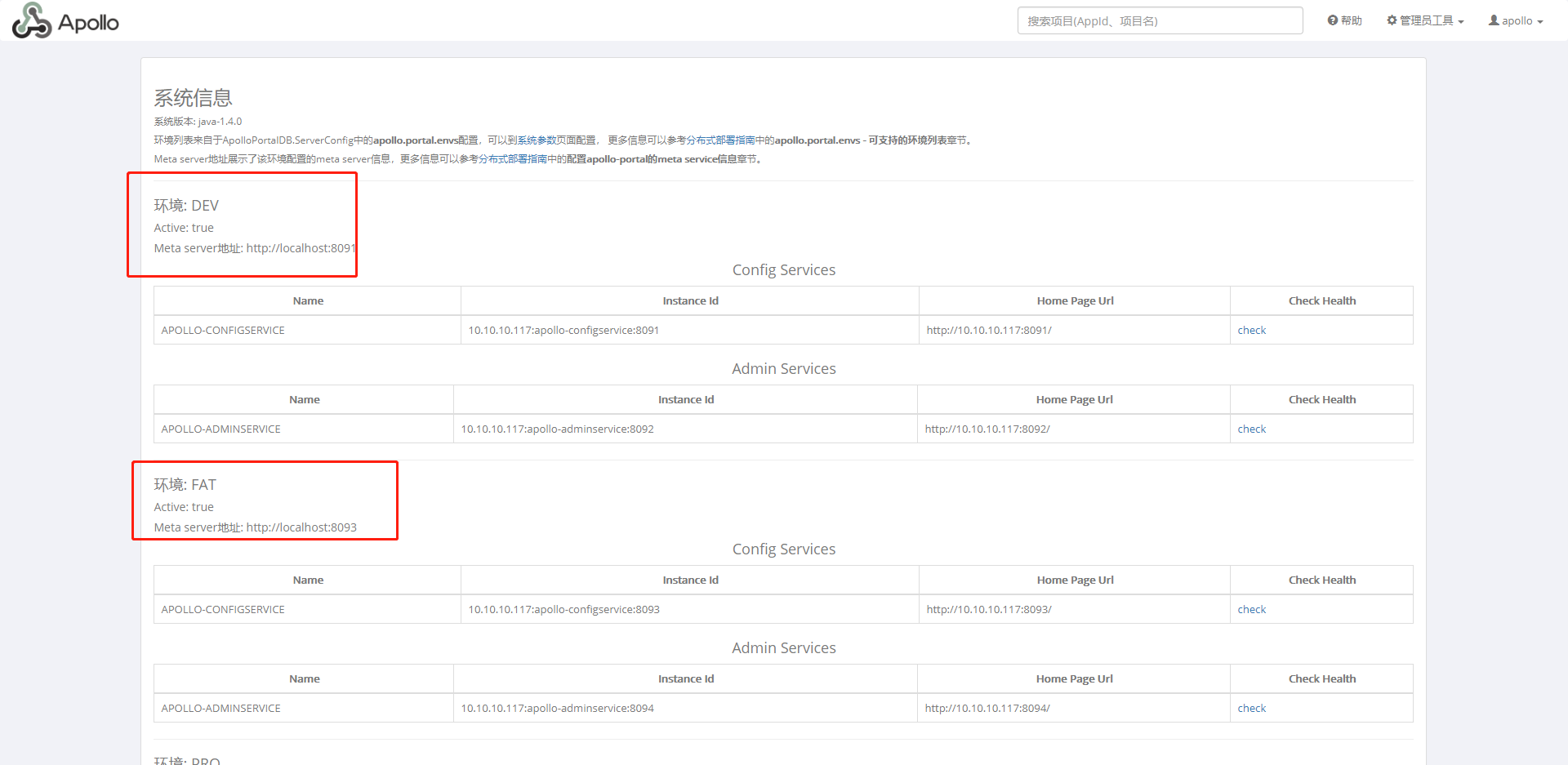
Task: Check health of FAT admin service 8094
Action: point(1251,708)
